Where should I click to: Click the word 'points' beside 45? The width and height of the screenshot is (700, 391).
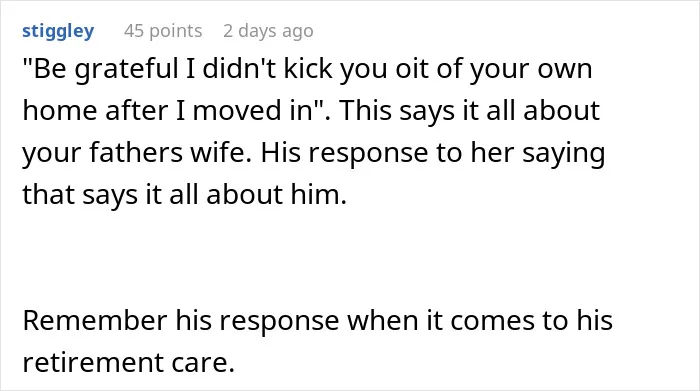(175, 31)
